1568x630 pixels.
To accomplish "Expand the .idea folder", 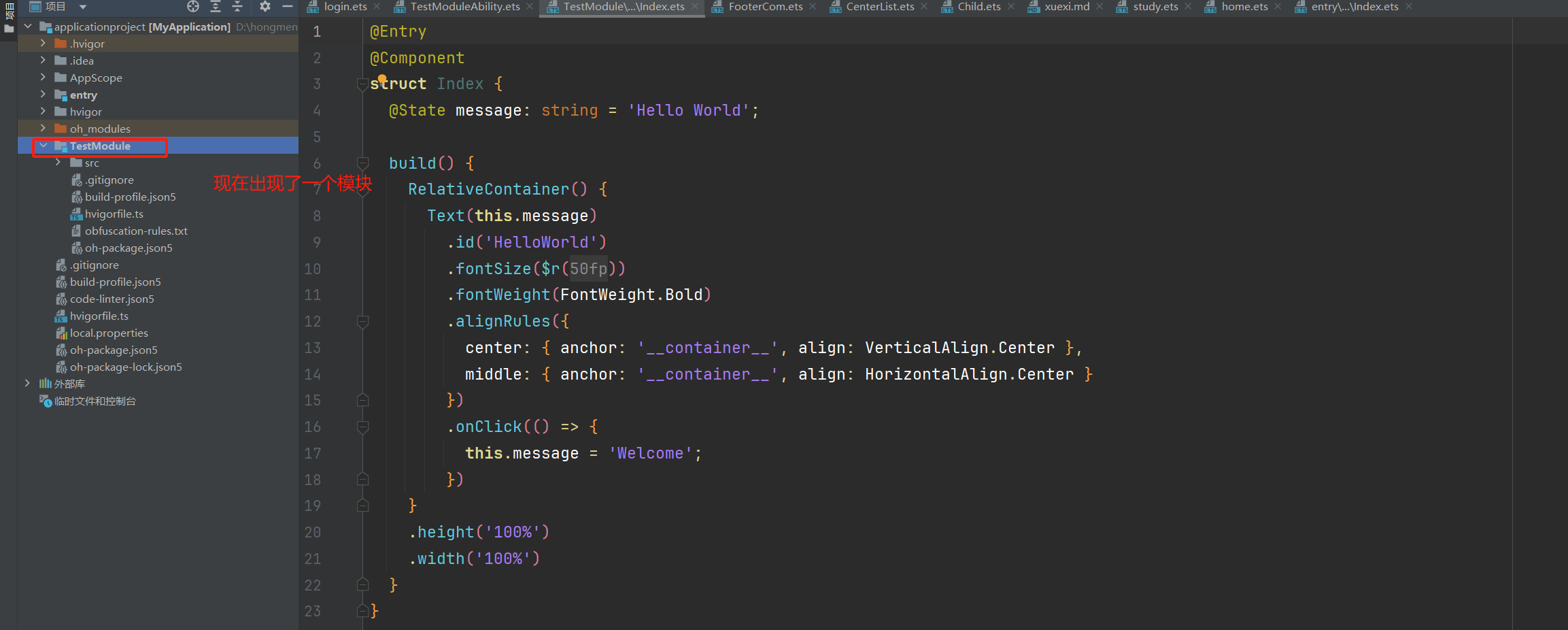I will coord(43,61).
